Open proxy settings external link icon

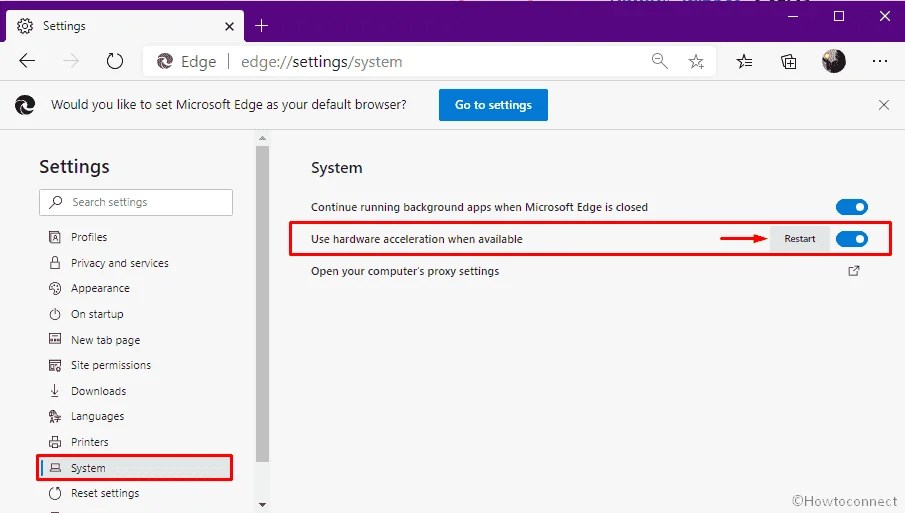pyautogui.click(x=854, y=271)
